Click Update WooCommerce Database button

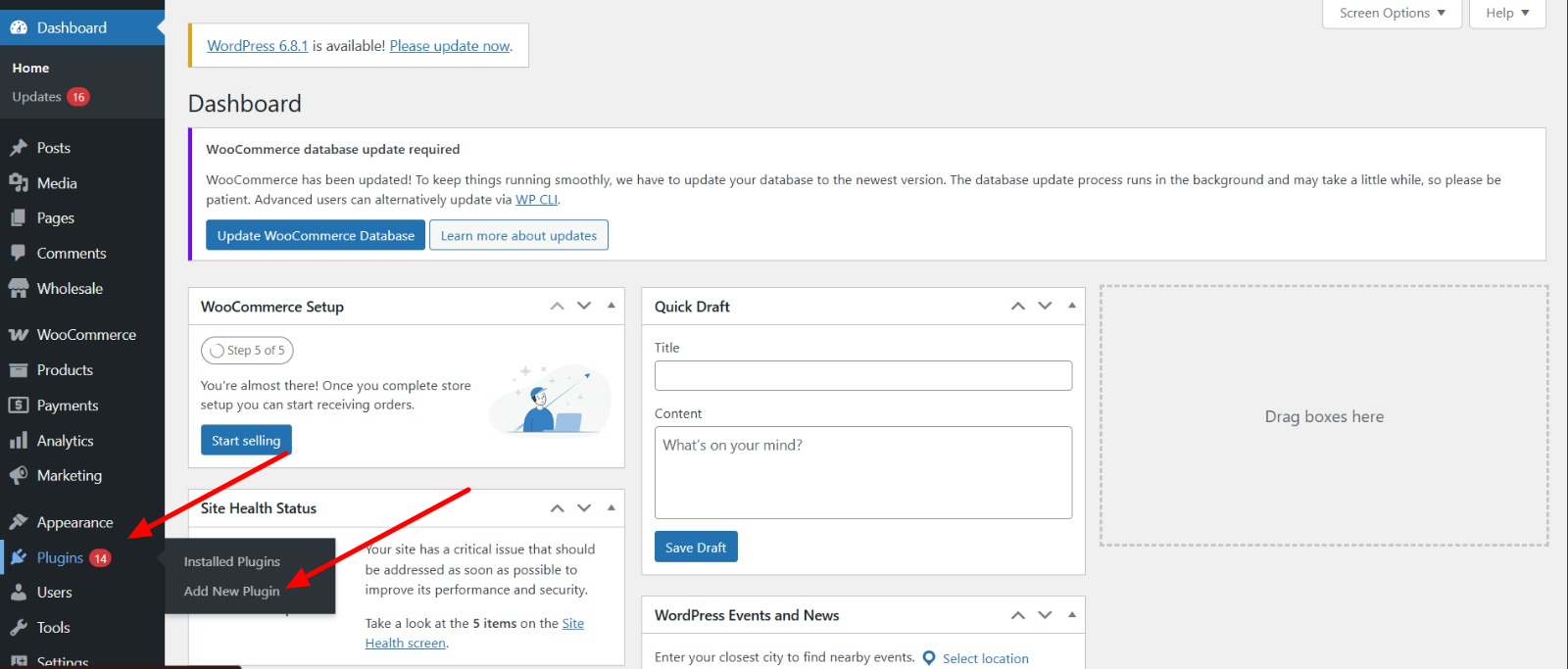point(315,235)
